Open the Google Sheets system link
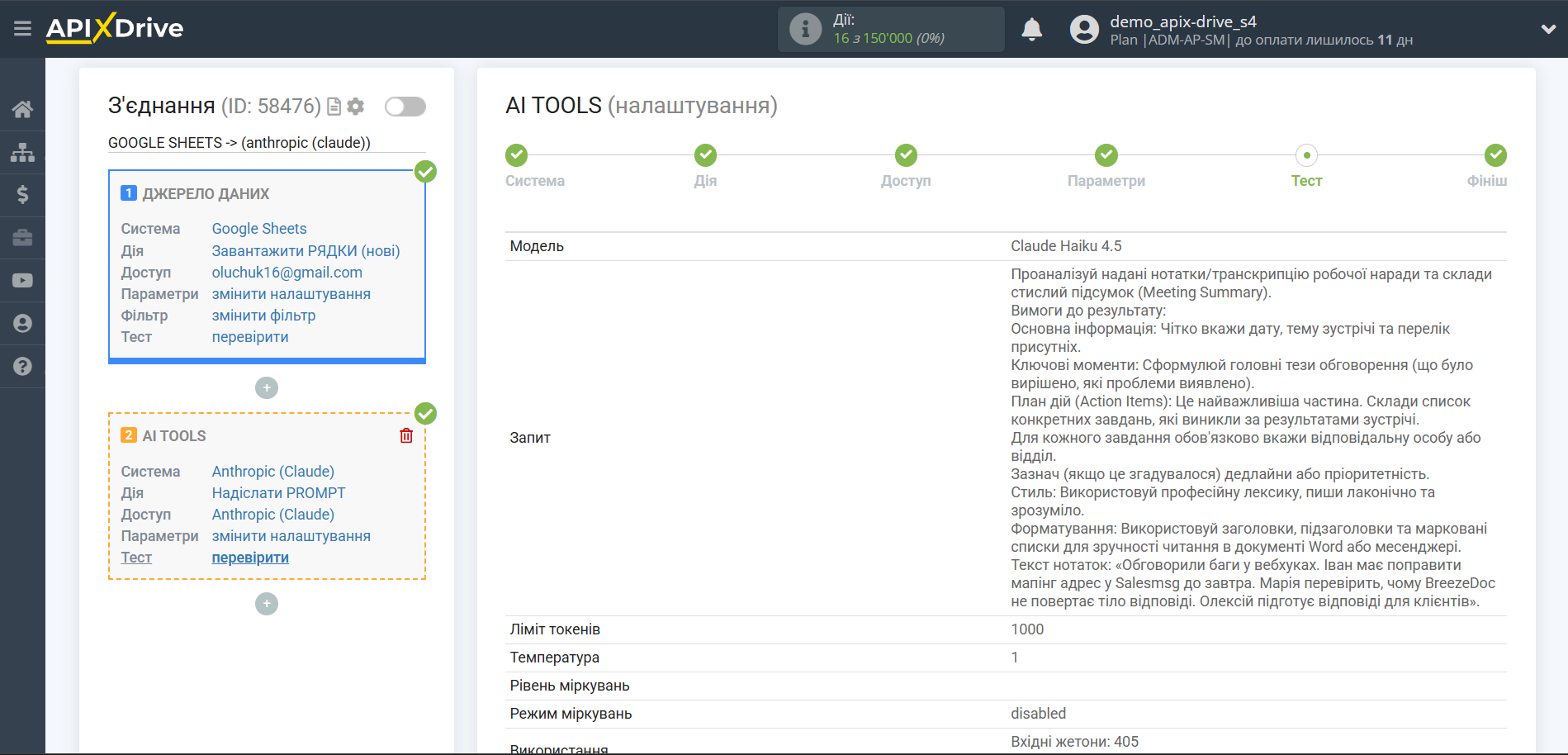1568x755 pixels. pos(259,229)
